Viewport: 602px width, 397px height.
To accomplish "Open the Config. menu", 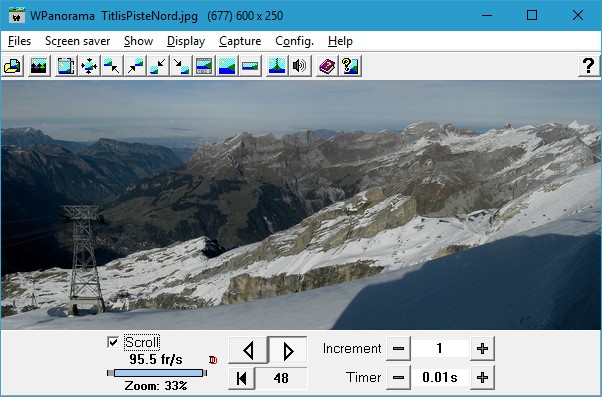I will [x=294, y=41].
